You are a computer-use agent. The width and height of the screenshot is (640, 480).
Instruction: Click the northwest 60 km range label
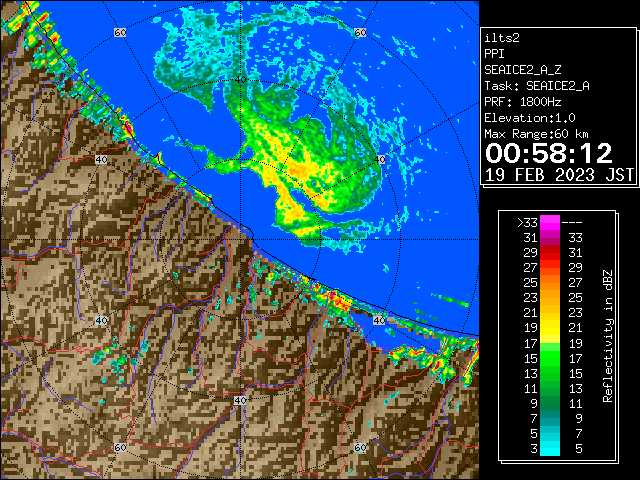[120, 32]
